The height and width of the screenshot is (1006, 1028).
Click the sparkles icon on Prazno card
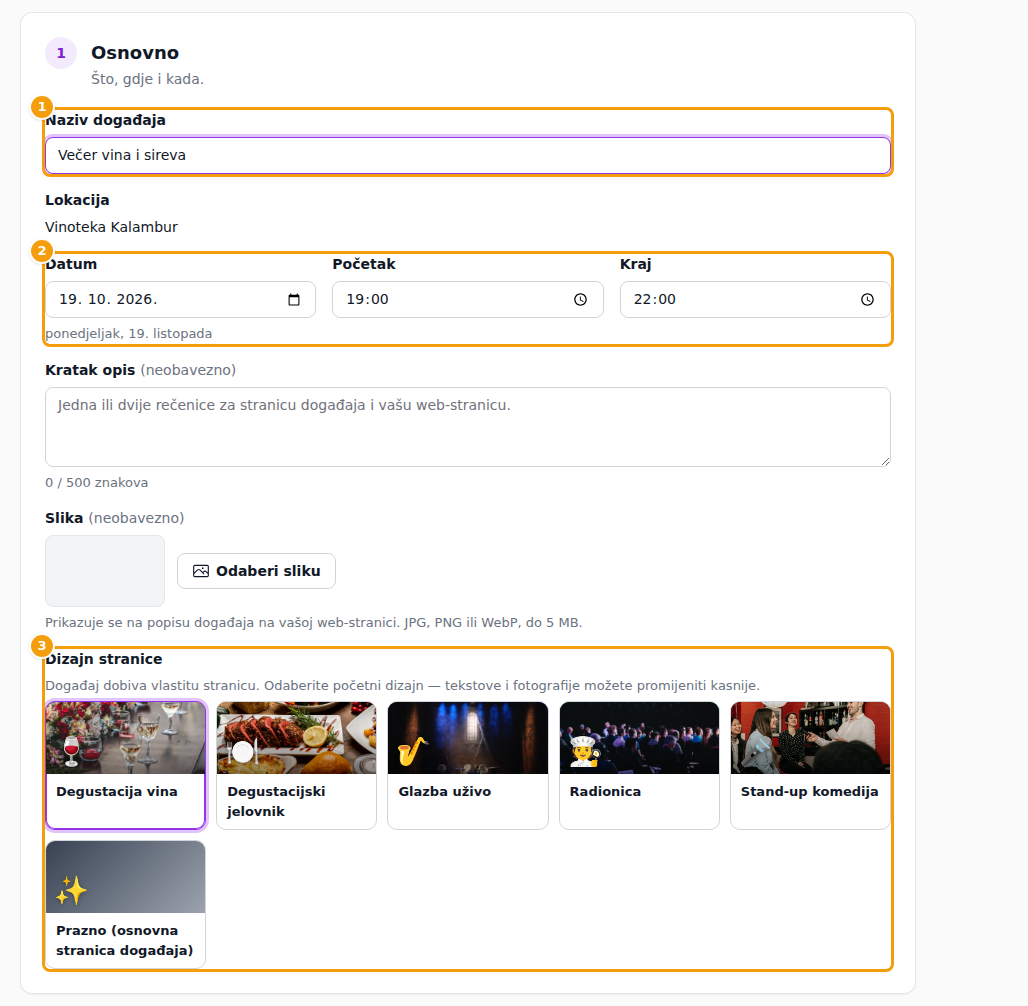(71, 891)
